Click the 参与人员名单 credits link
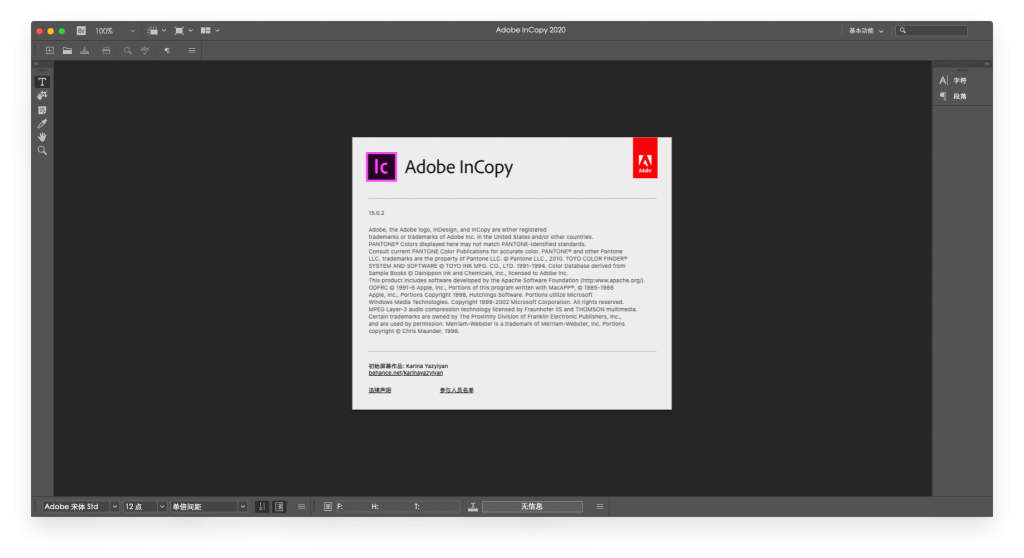Screen dimensions: 1024x558 (x=456, y=390)
